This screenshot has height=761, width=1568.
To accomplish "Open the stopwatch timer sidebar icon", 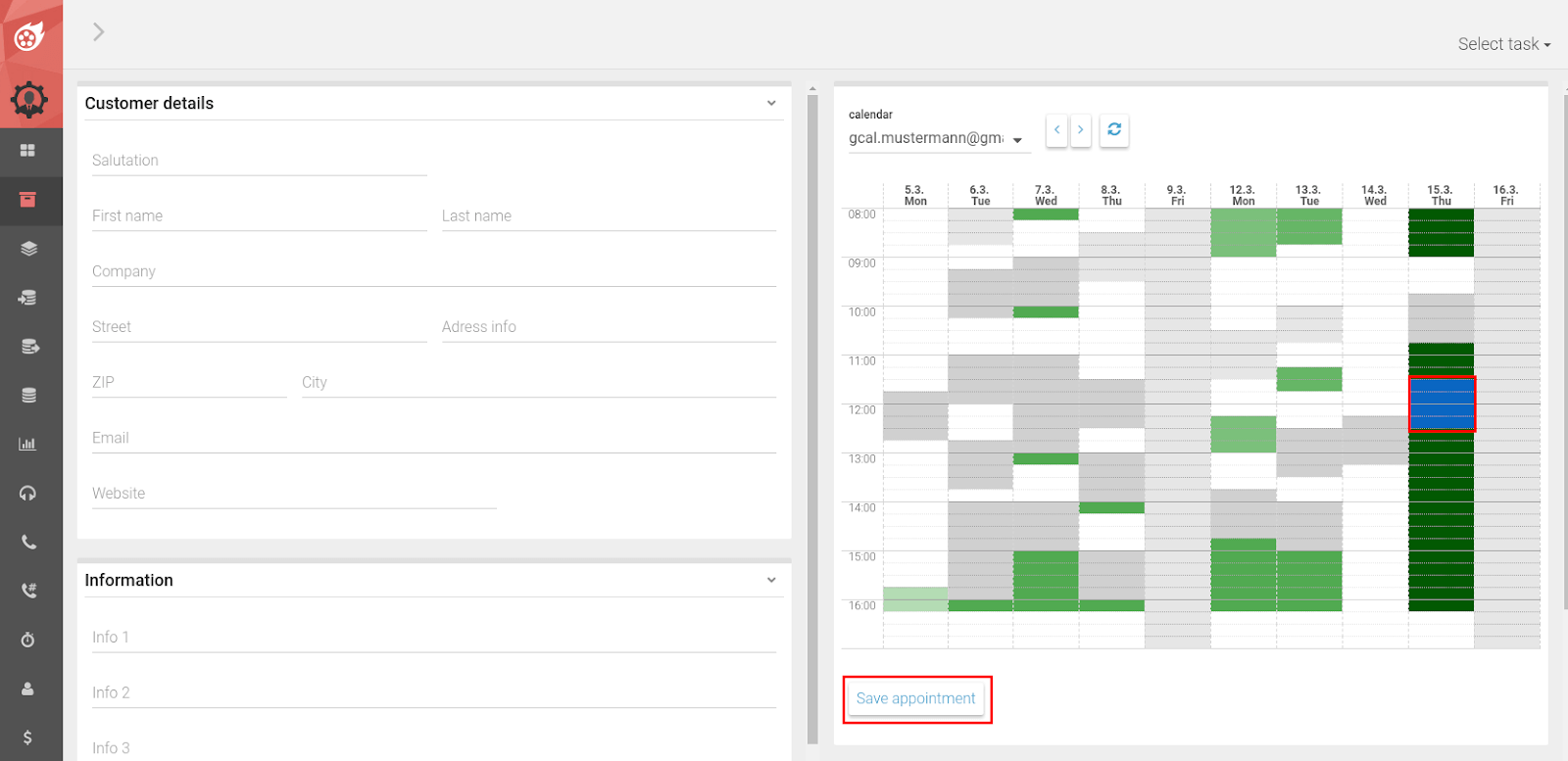I will (x=27, y=640).
